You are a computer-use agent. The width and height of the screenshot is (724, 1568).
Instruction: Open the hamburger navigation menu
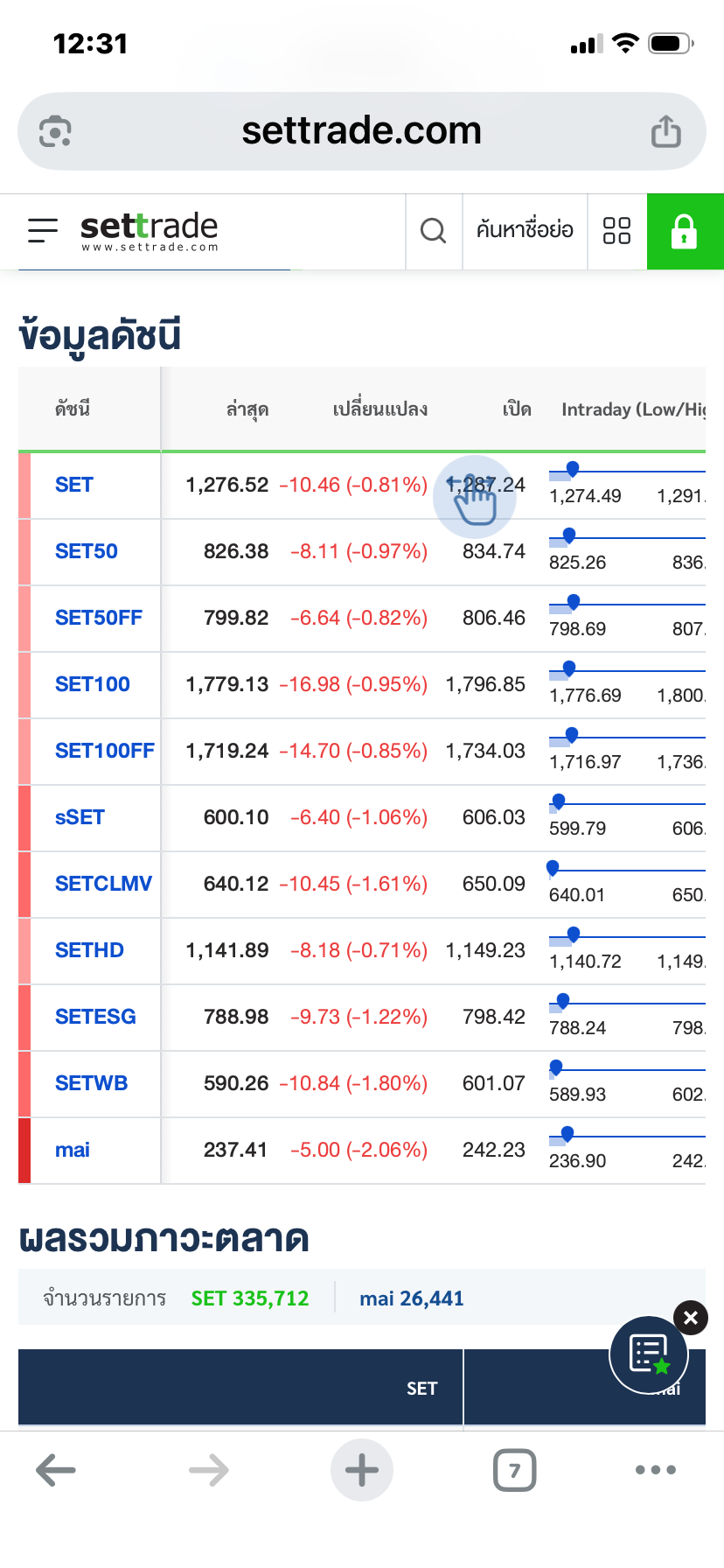point(43,230)
